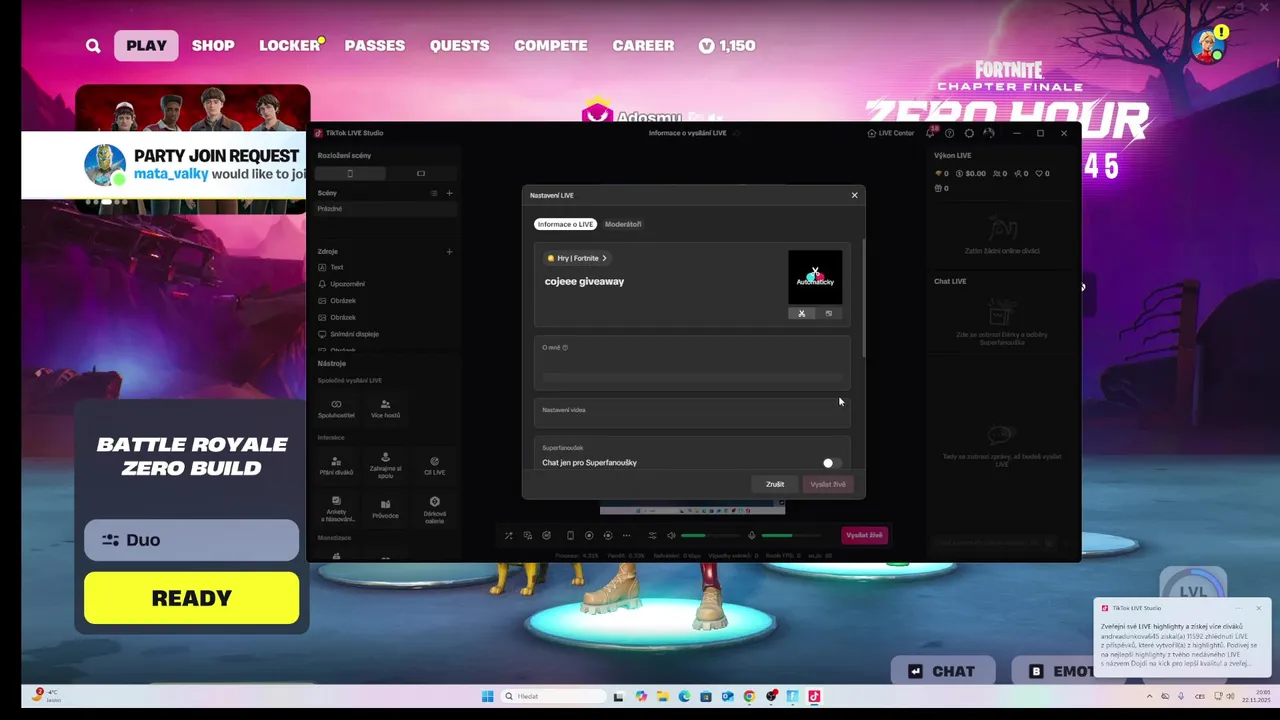The image size is (1280, 720).
Task: Click the mata_valky party join request
Action: [165, 165]
